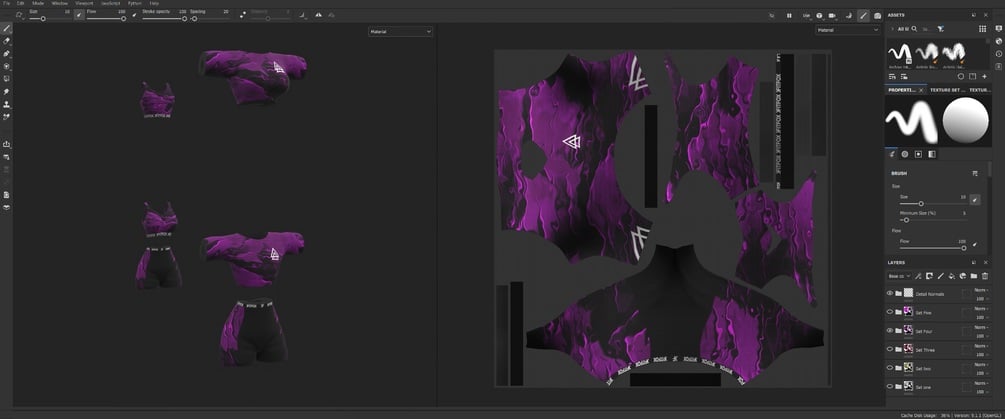
Task: Select the Clone stamp tool
Action: (x=6, y=104)
